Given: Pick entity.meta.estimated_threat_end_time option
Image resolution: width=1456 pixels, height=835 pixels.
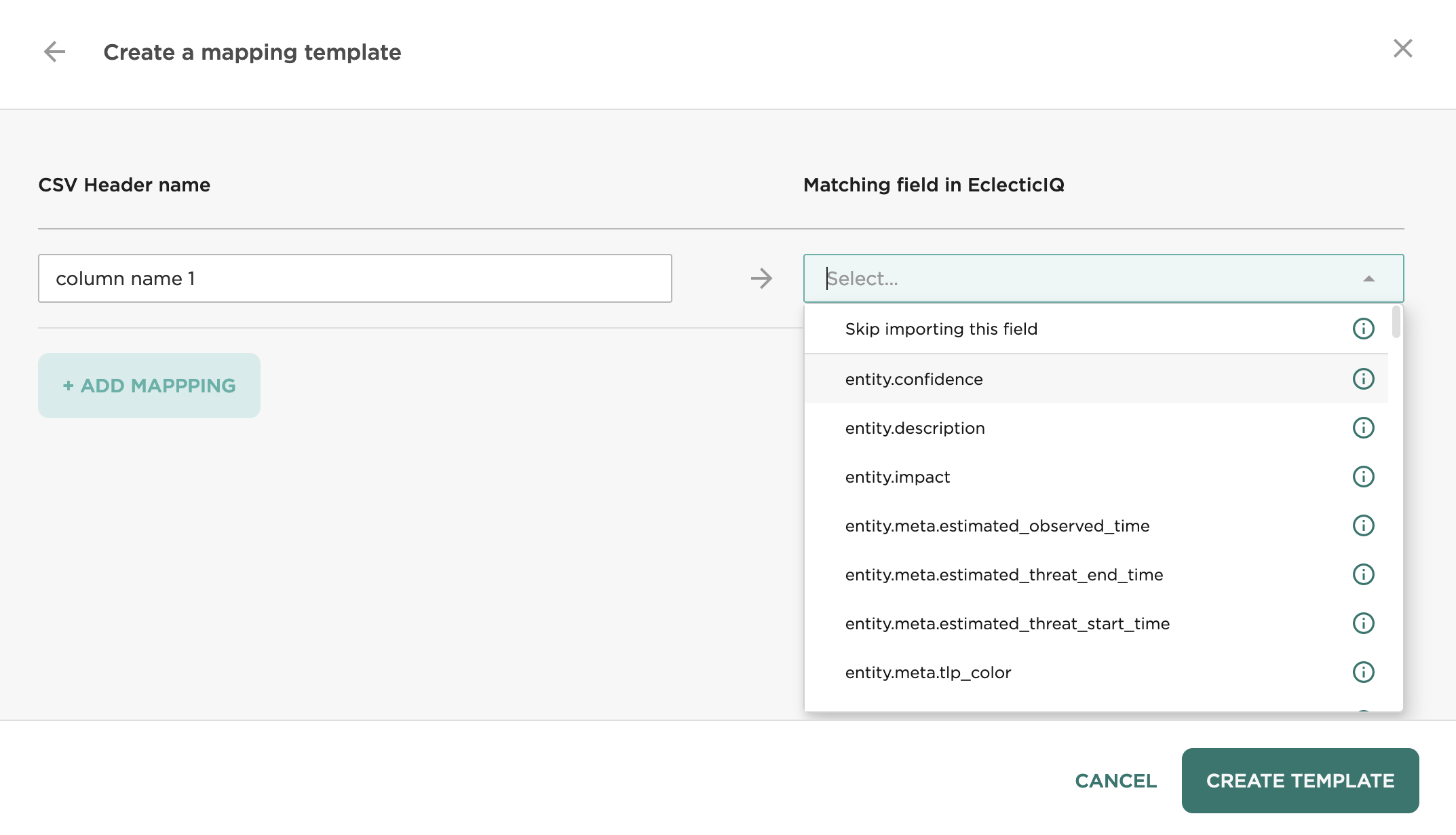Looking at the screenshot, I should tap(1096, 574).
